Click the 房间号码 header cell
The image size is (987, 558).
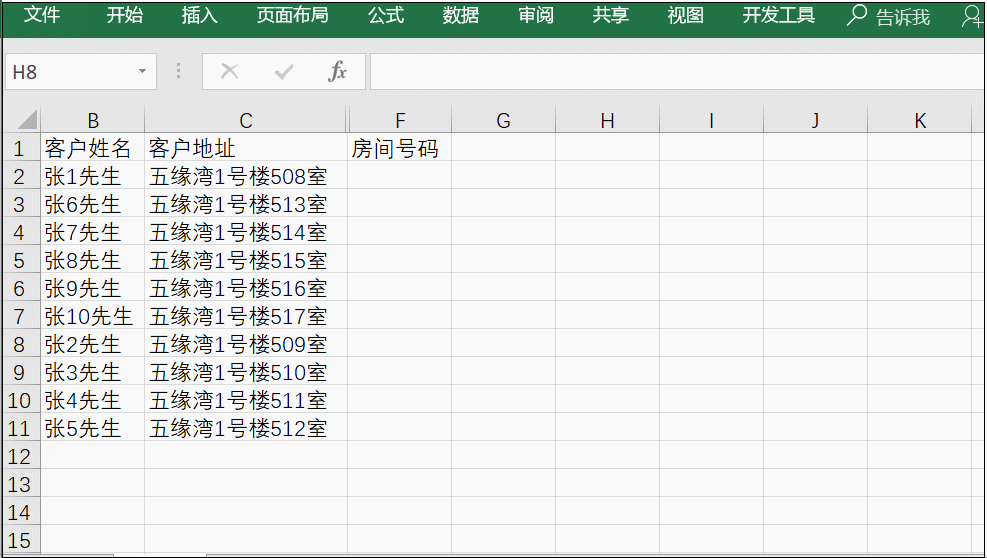point(400,148)
